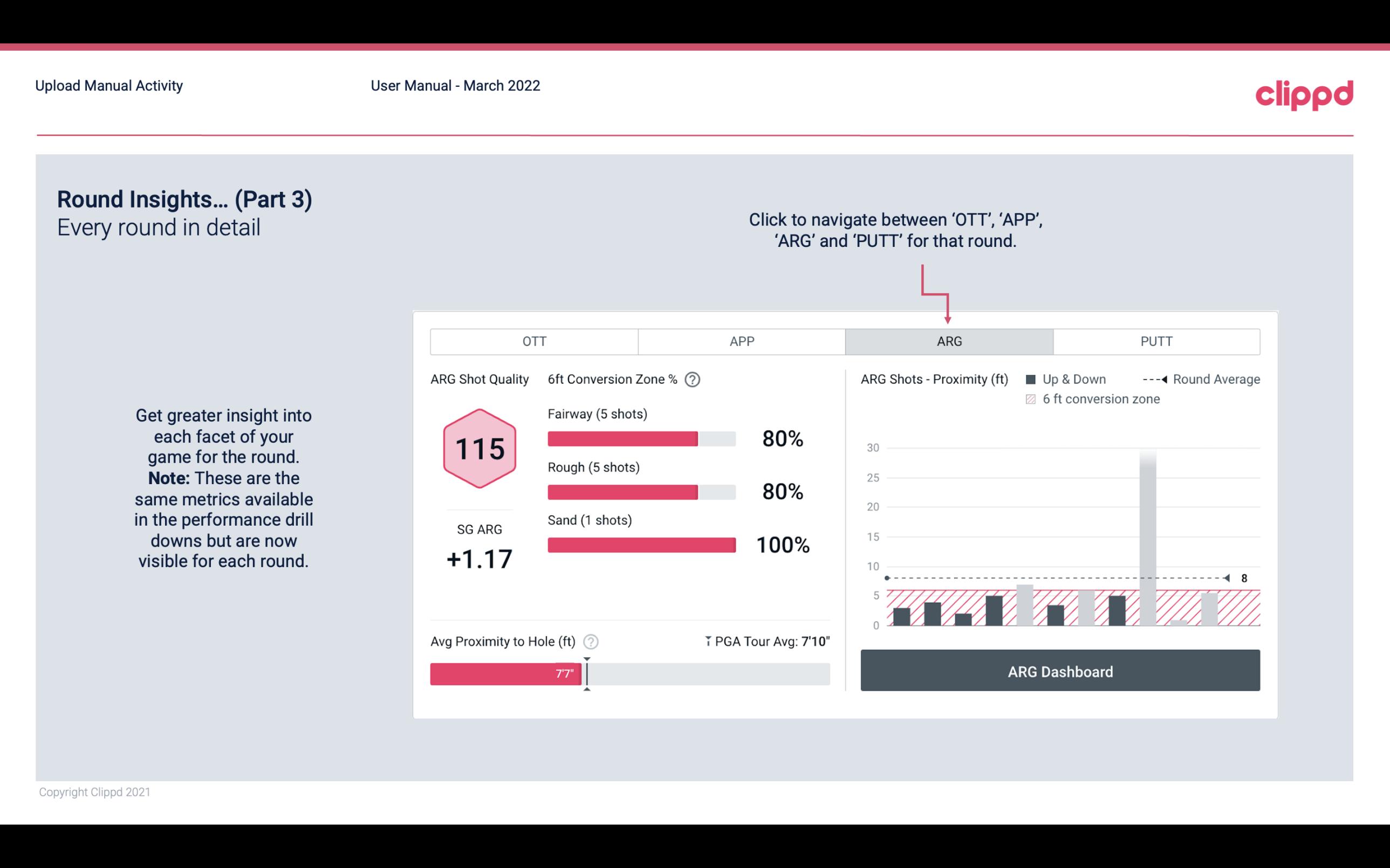Click the ARG tab to view stats
The height and width of the screenshot is (868, 1390).
tap(947, 341)
